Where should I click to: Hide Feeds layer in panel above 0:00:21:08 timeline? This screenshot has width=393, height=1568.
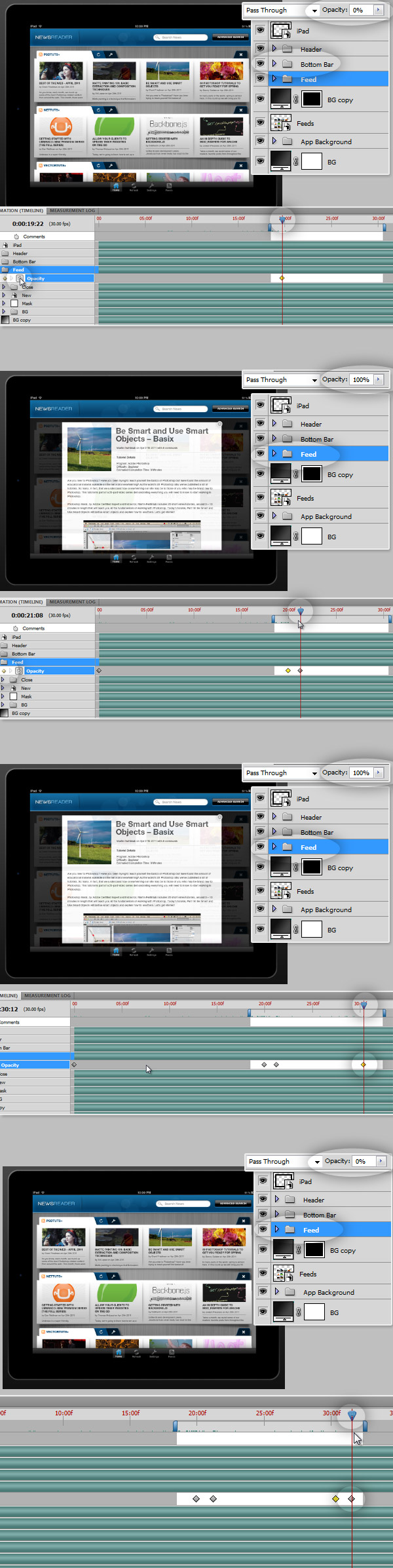click(x=261, y=497)
